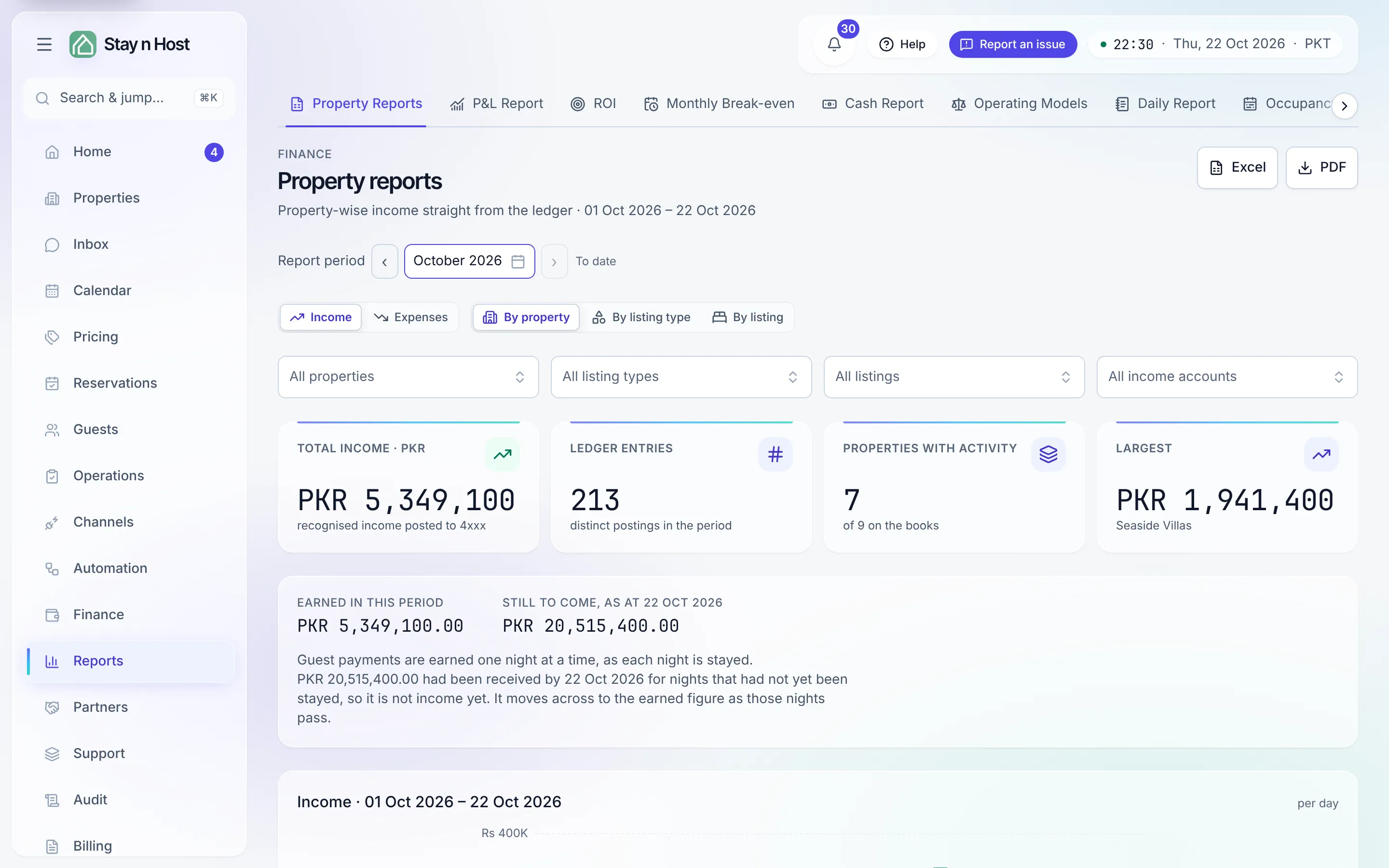Image resolution: width=1389 pixels, height=868 pixels.
Task: Click the Automation workflow icon
Action: point(52,569)
